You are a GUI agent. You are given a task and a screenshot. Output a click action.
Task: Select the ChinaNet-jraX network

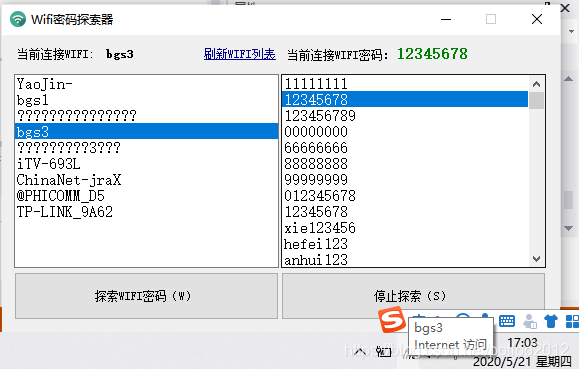point(146,180)
